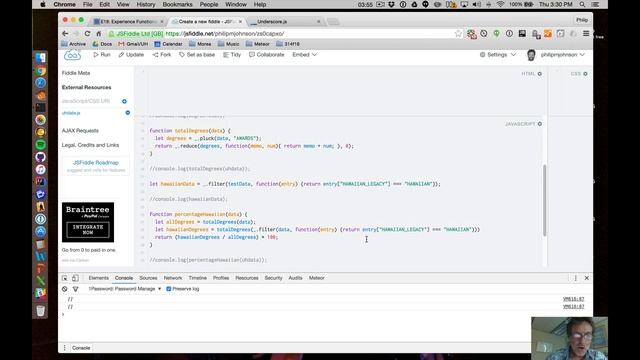The width and height of the screenshot is (640, 360).
Task: Click the Chrome home button
Action: pyautogui.click(x=98, y=33)
